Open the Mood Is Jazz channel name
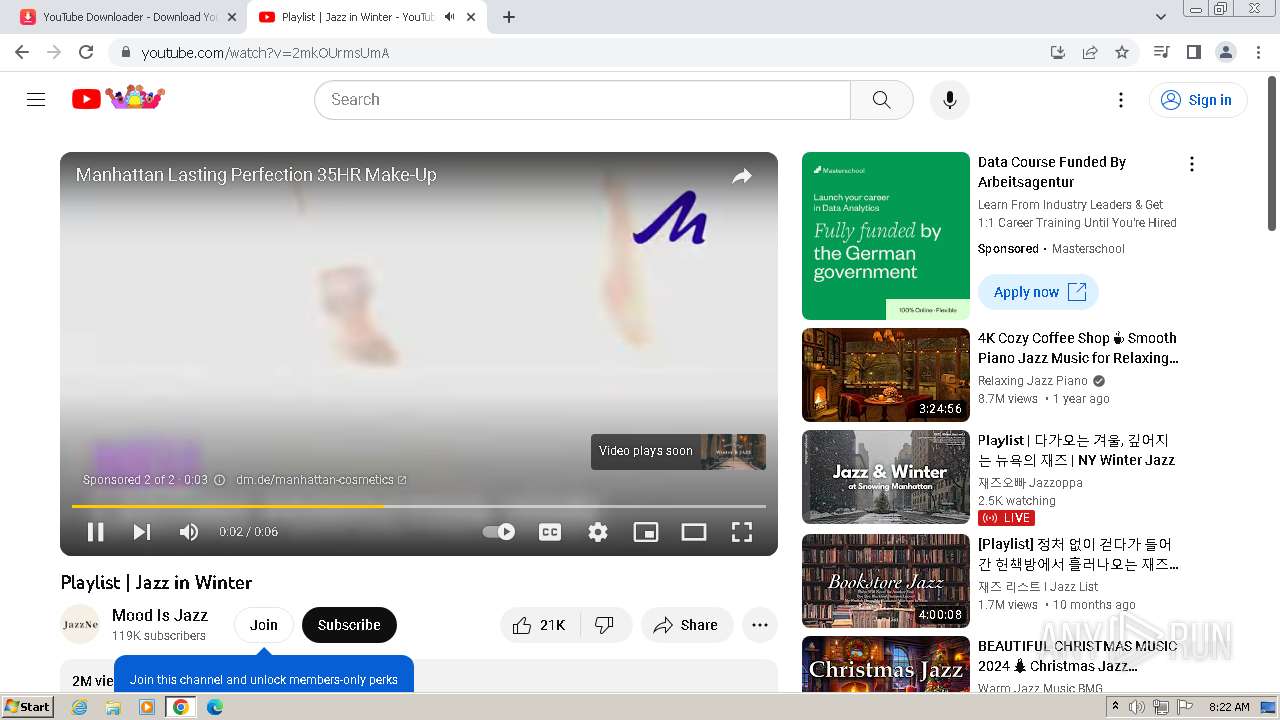 [160, 615]
